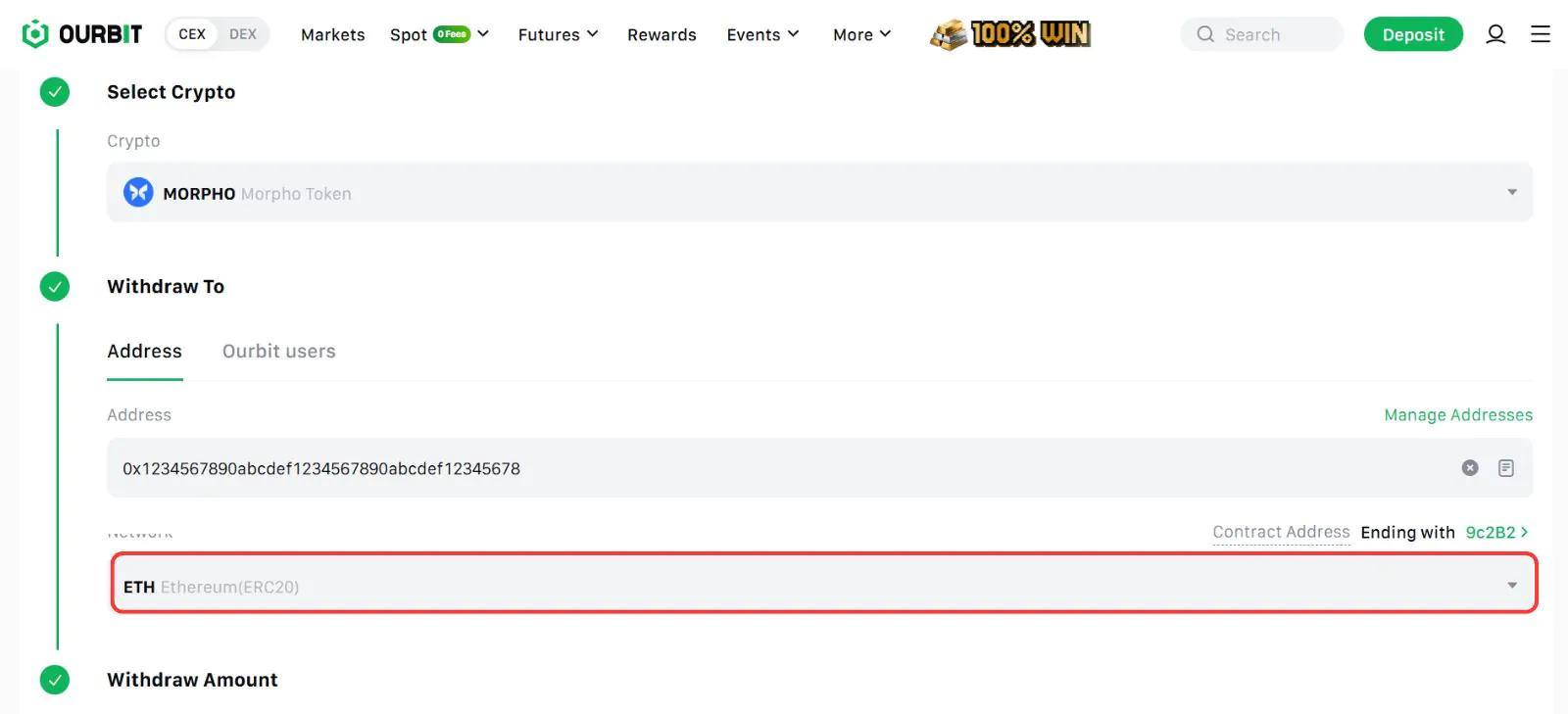The height and width of the screenshot is (714, 1568).
Task: Open the Manage Addresses link
Action: click(1457, 415)
